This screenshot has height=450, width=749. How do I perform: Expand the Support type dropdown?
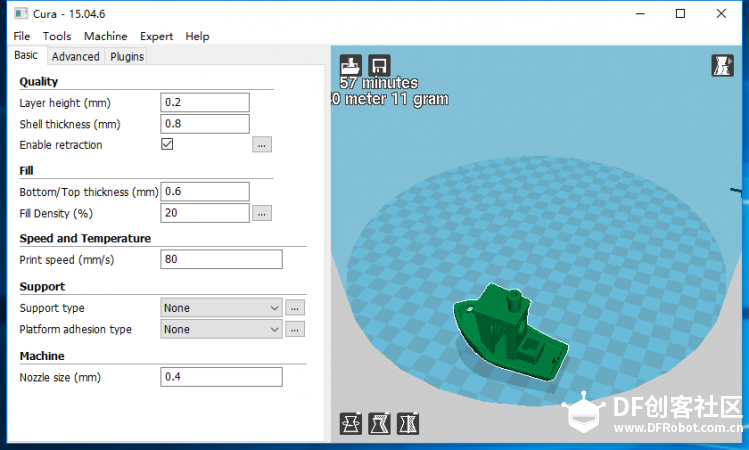coord(221,308)
